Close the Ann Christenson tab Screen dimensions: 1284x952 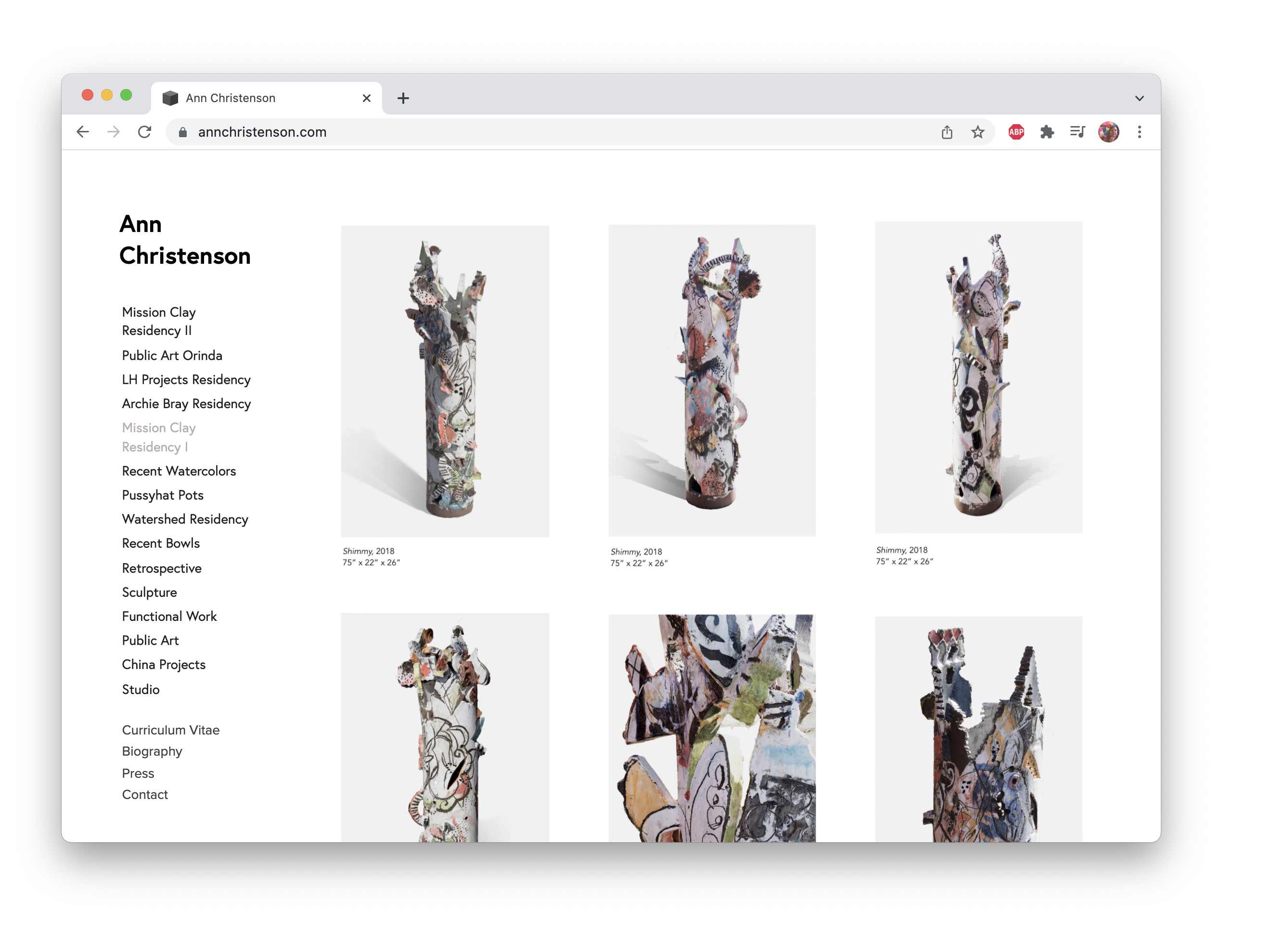point(367,99)
